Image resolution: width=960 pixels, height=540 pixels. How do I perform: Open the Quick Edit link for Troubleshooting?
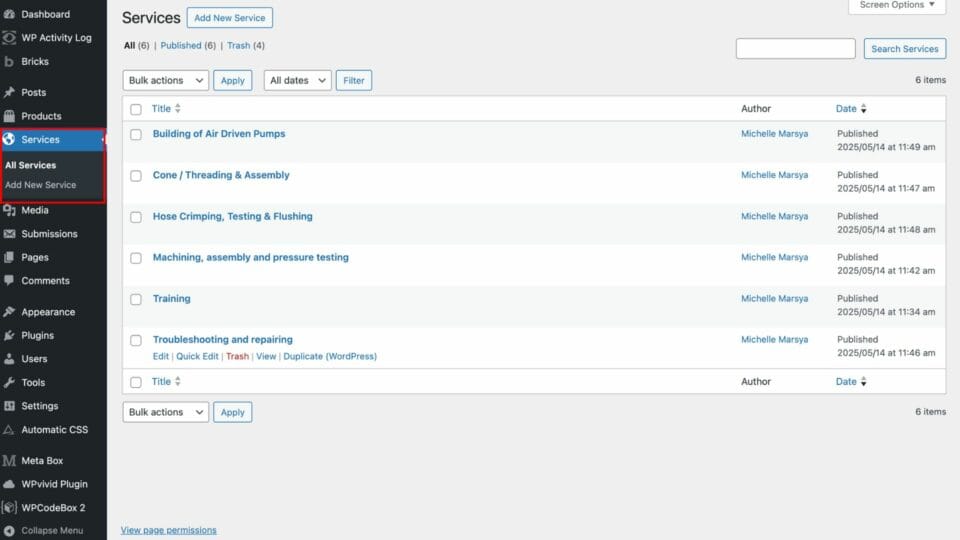point(197,357)
